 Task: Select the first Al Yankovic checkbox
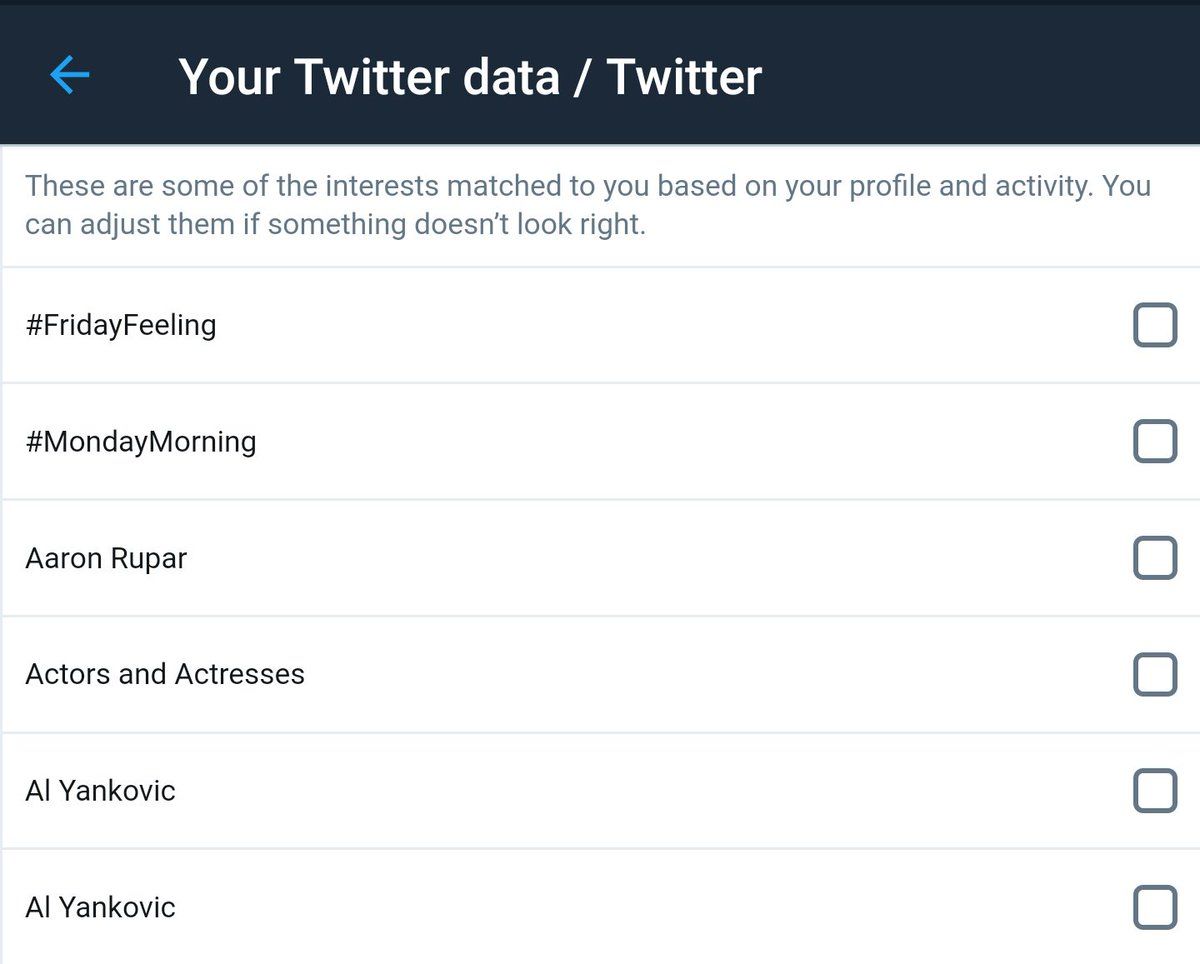click(1154, 791)
